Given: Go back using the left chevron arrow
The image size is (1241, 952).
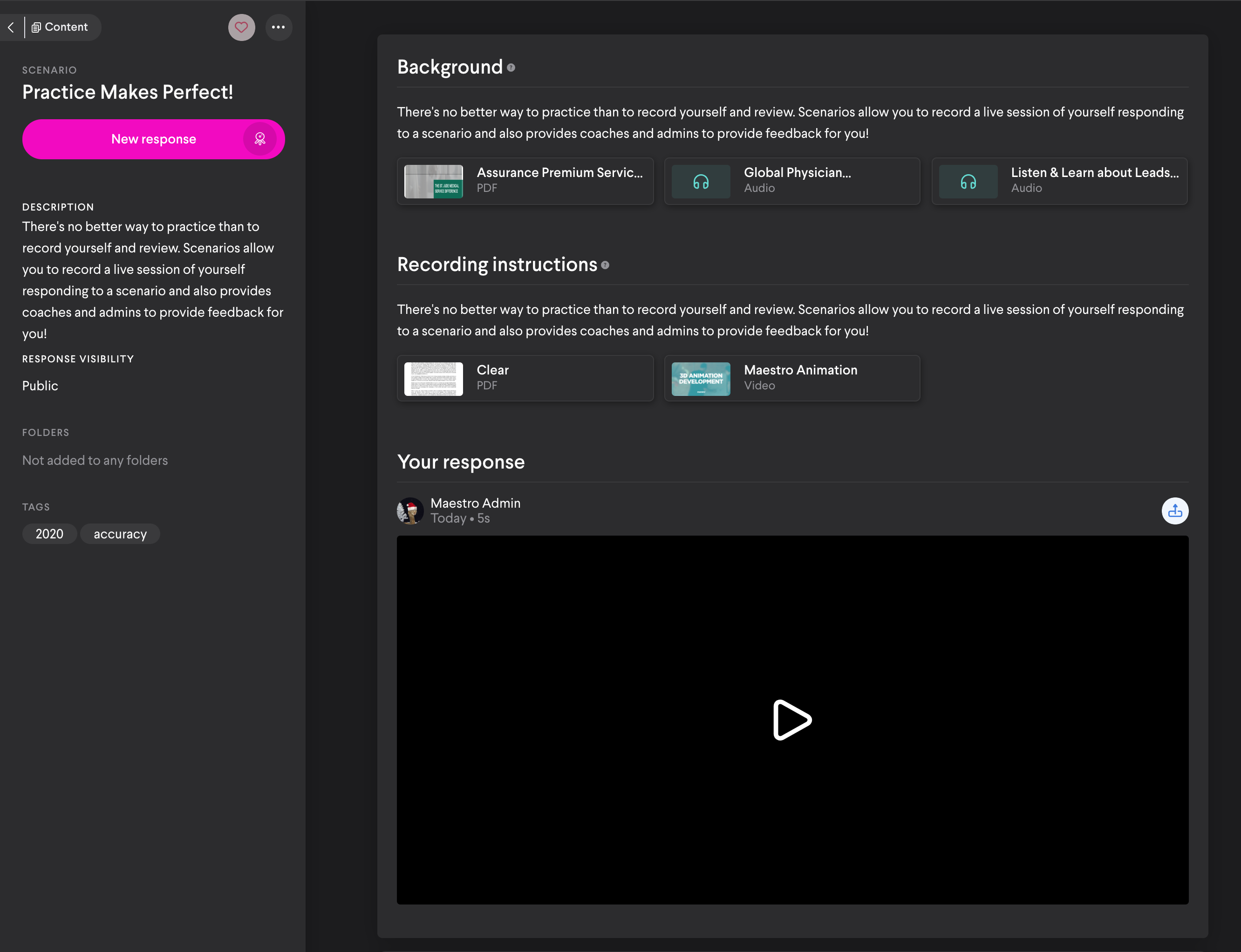Looking at the screenshot, I should tap(11, 27).
